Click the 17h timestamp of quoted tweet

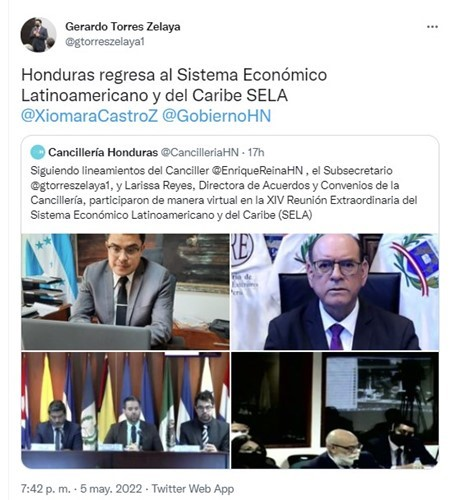coord(256,152)
